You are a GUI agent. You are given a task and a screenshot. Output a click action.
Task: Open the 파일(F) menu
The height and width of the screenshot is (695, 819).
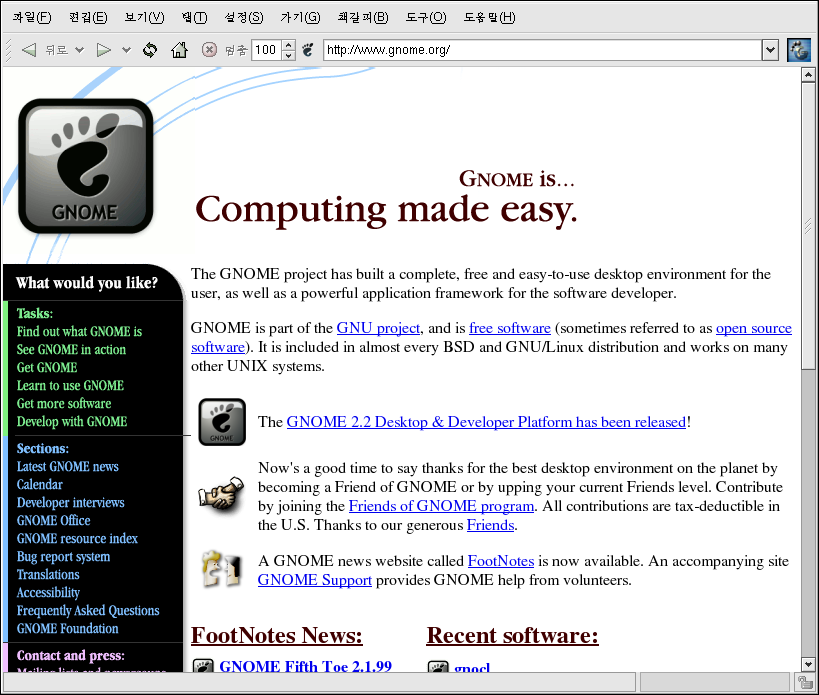31,17
